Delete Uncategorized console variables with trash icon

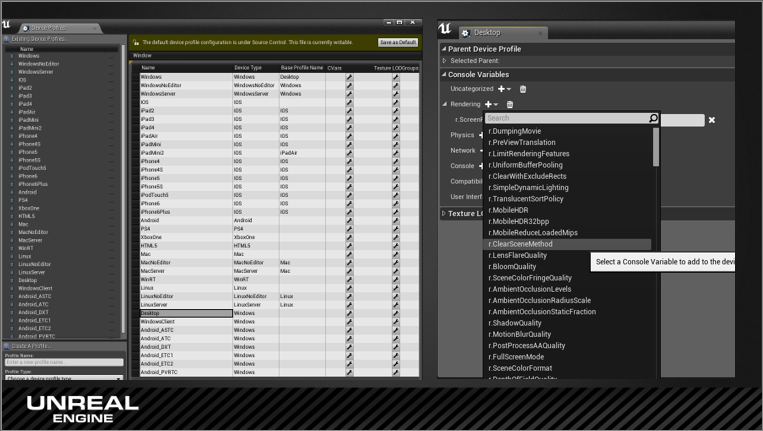click(523, 89)
